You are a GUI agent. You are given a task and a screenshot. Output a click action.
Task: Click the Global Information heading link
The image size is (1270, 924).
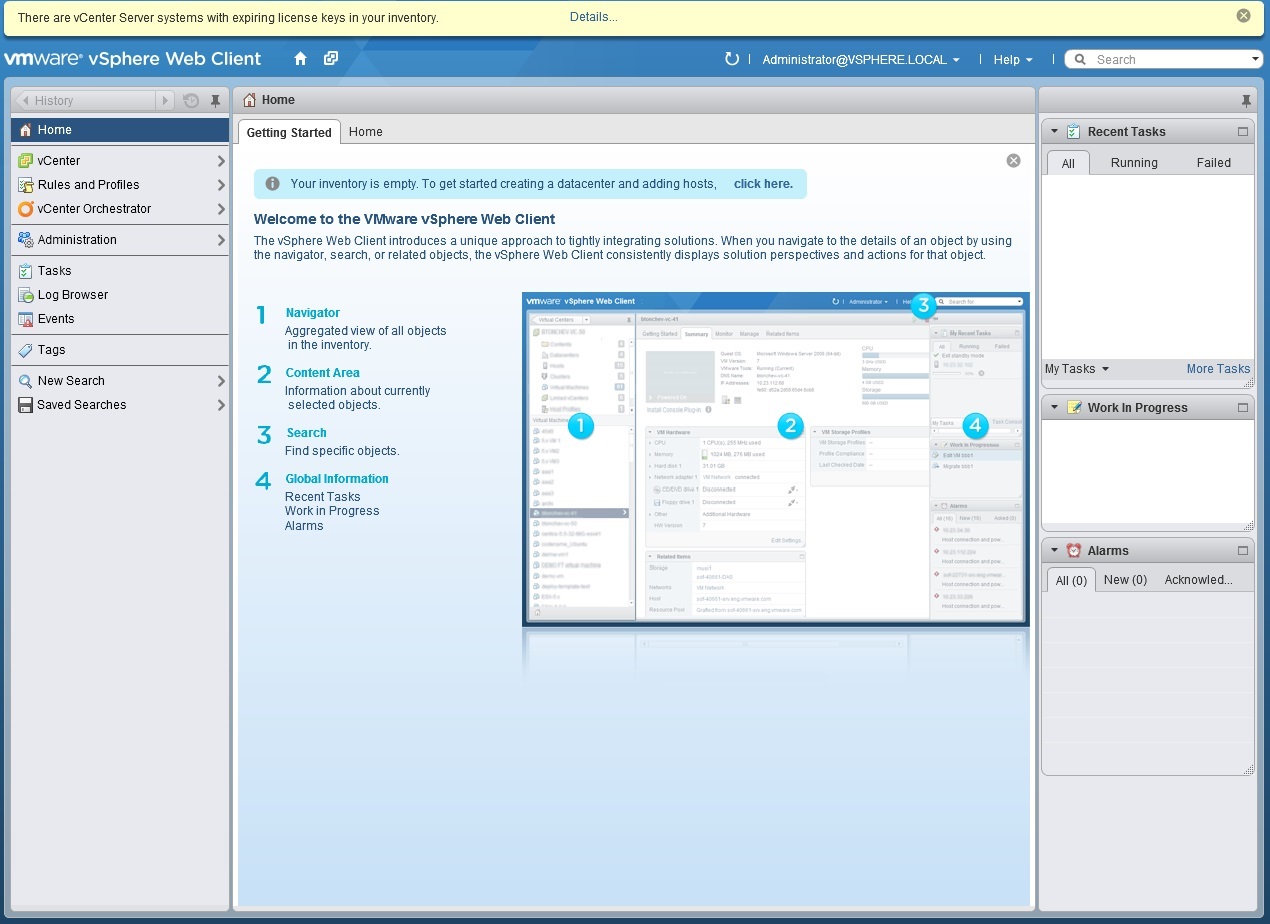click(337, 479)
